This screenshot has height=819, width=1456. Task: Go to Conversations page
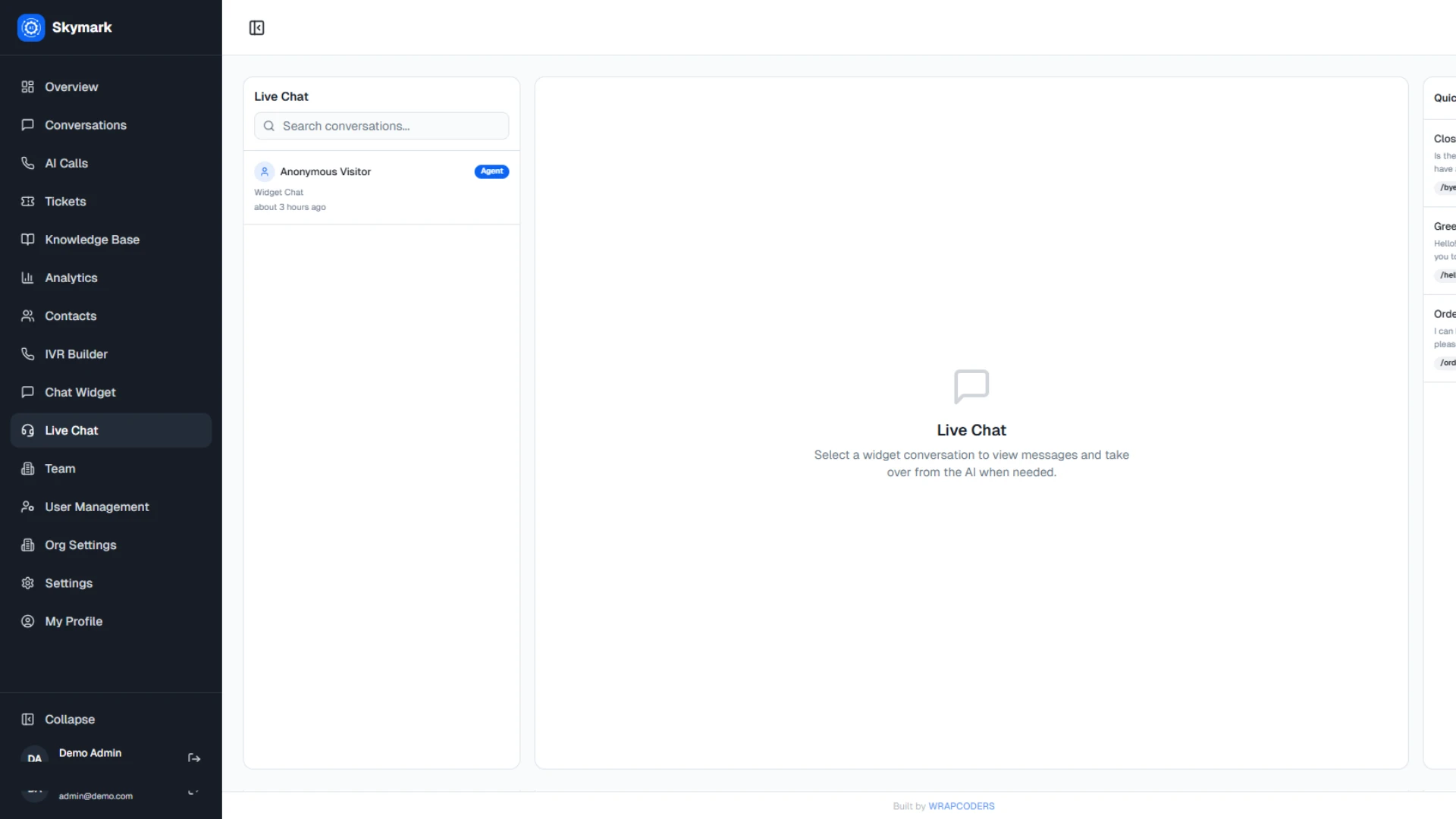coord(111,125)
